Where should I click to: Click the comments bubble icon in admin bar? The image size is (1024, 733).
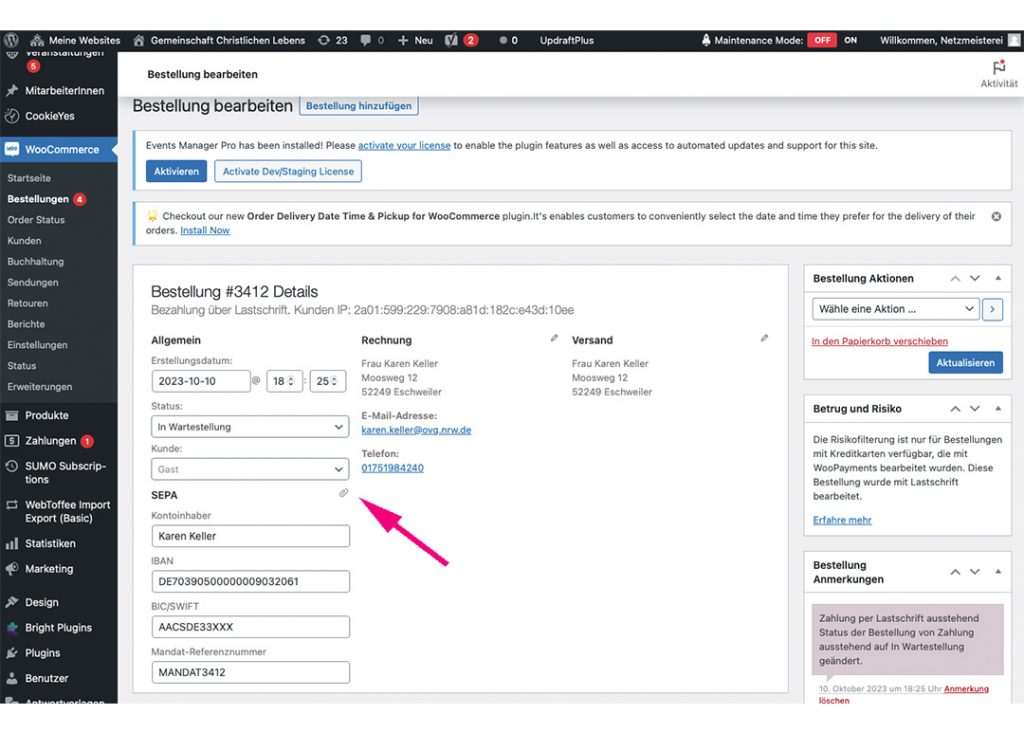coord(366,40)
